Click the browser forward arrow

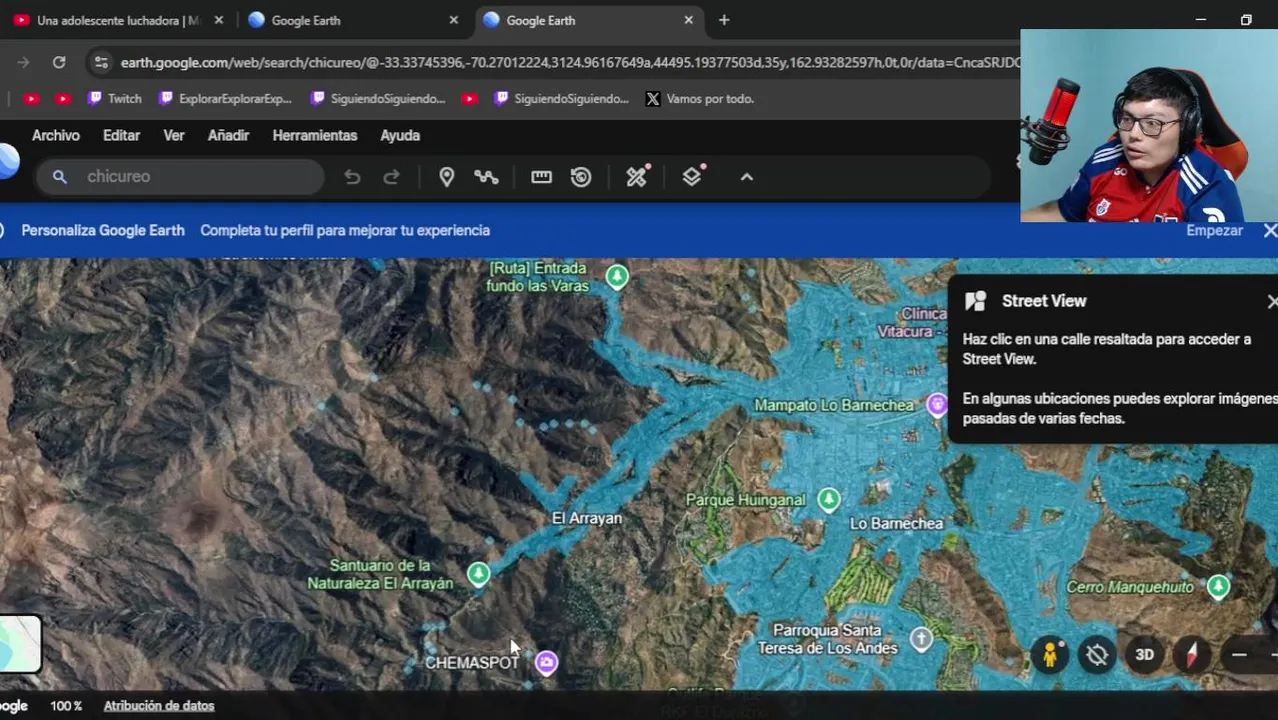(x=23, y=62)
